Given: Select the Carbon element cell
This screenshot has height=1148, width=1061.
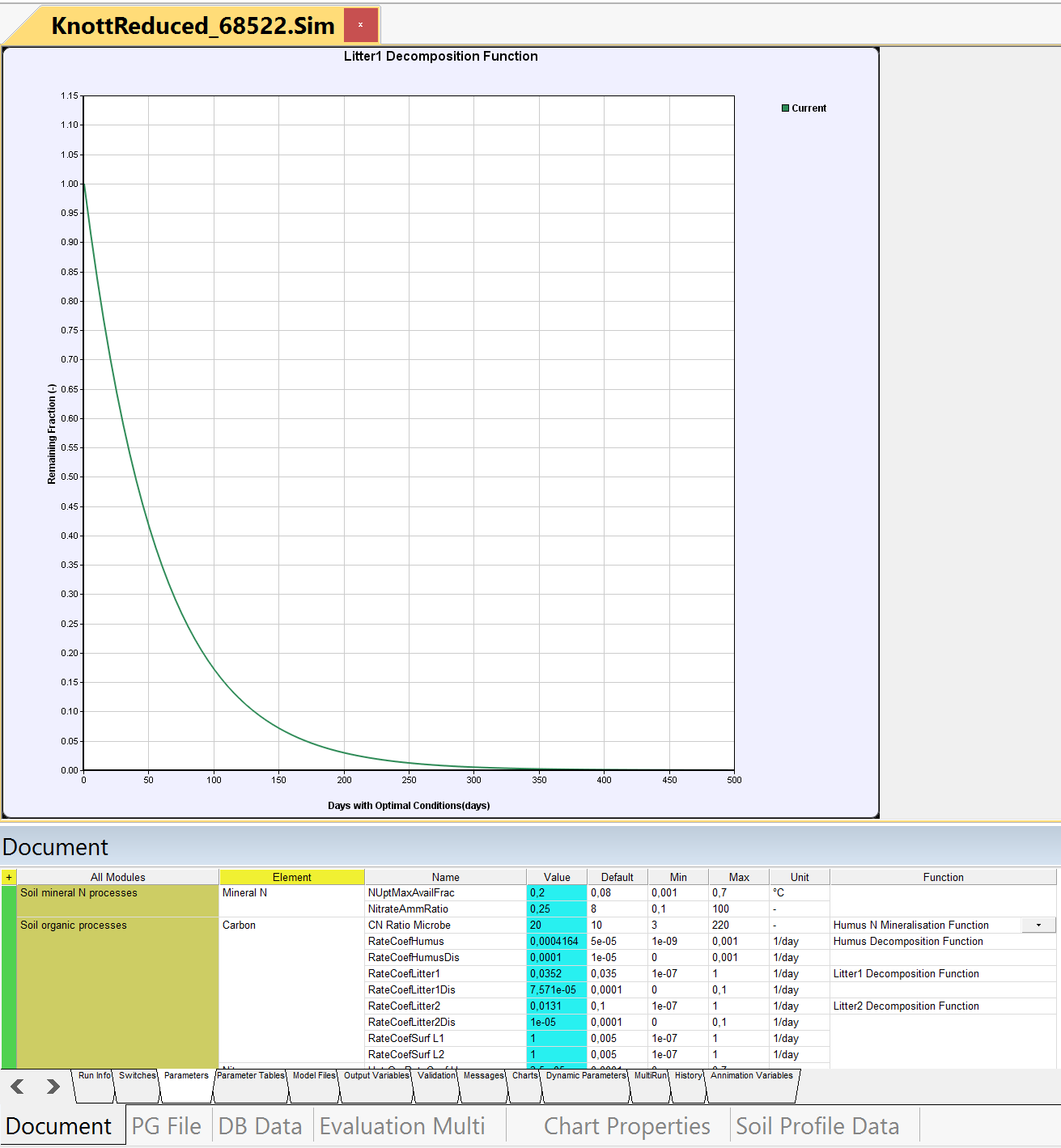Looking at the screenshot, I should [x=291, y=989].
